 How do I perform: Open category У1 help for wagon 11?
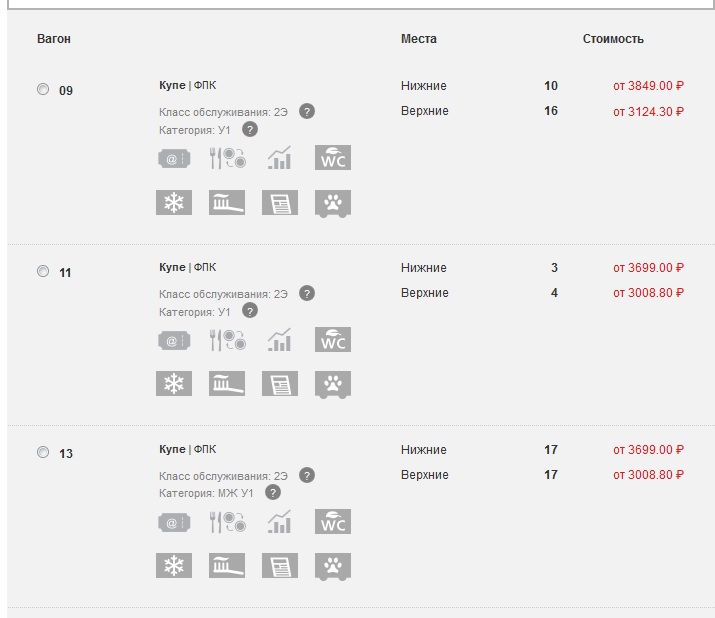coord(250,311)
